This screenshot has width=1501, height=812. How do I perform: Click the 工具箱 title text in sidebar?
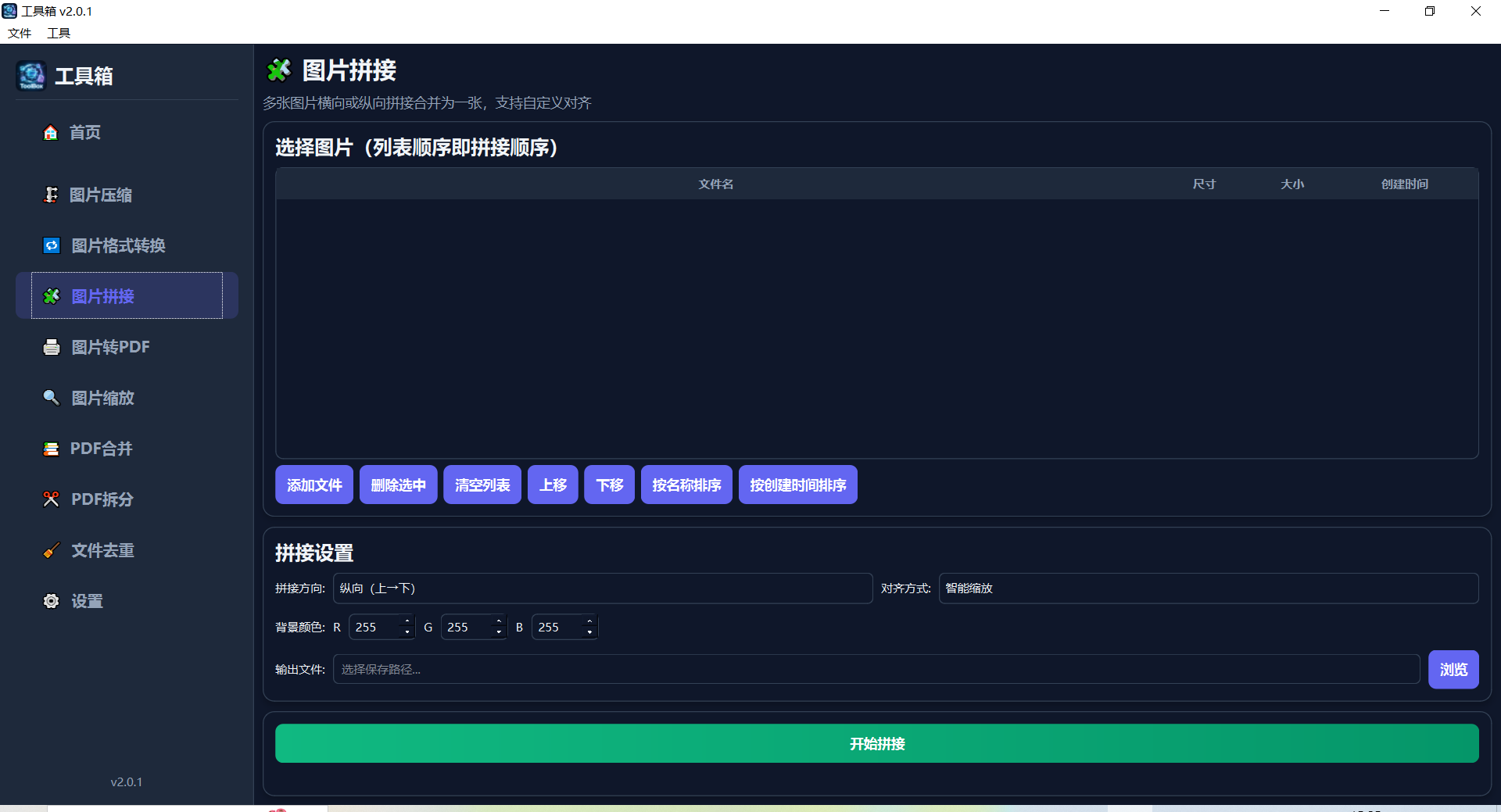[84, 76]
